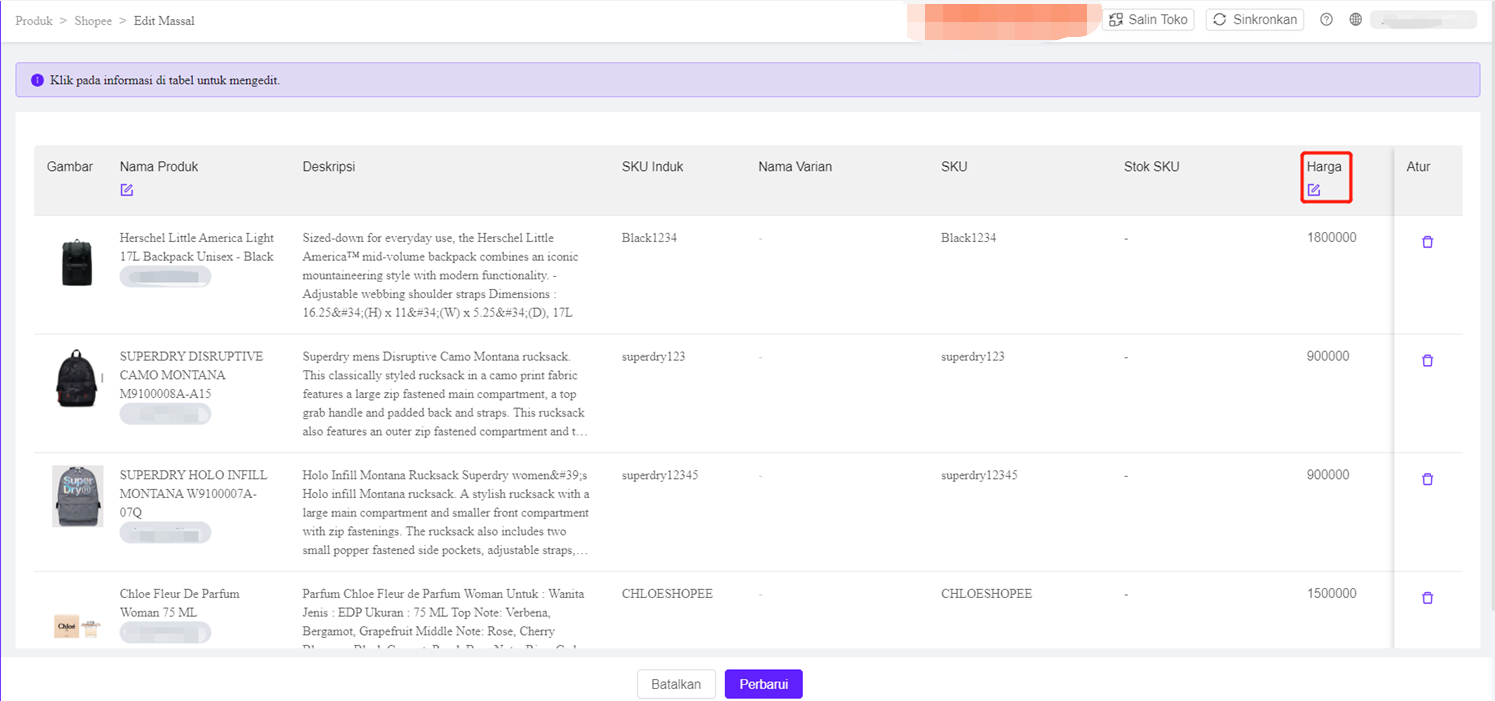
Task: Open the language globe icon
Action: point(1355,19)
